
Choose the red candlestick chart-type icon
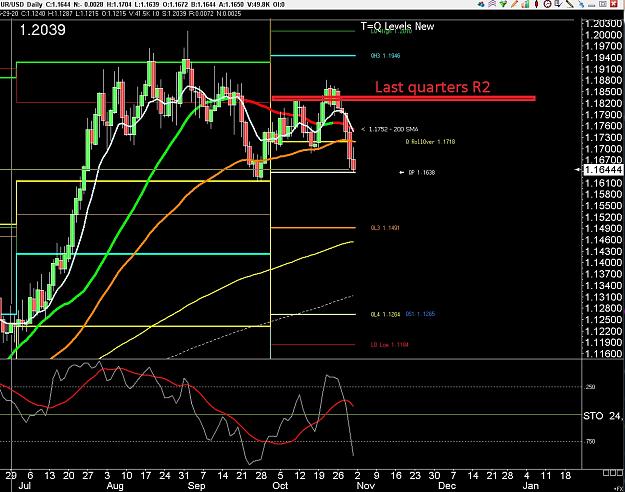(x=537, y=4)
